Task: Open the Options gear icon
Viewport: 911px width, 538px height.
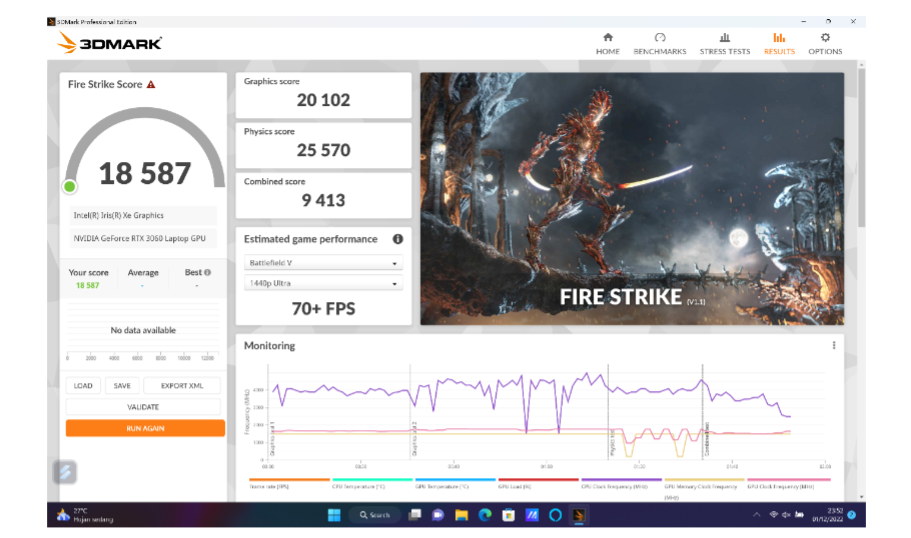Action: point(825,38)
